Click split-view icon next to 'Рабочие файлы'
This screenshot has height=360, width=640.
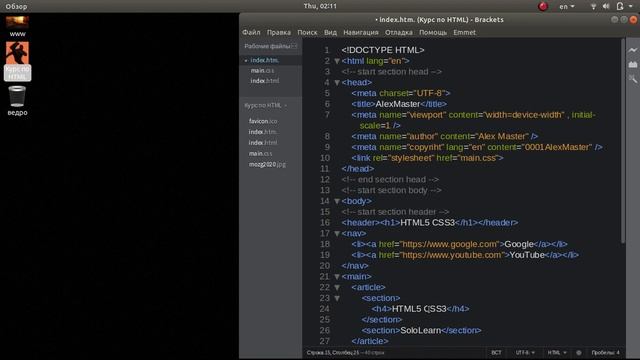pos(295,46)
